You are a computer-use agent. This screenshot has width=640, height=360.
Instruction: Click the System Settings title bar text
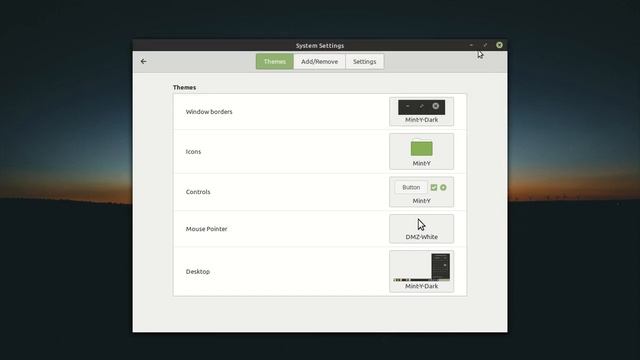pyautogui.click(x=320, y=45)
